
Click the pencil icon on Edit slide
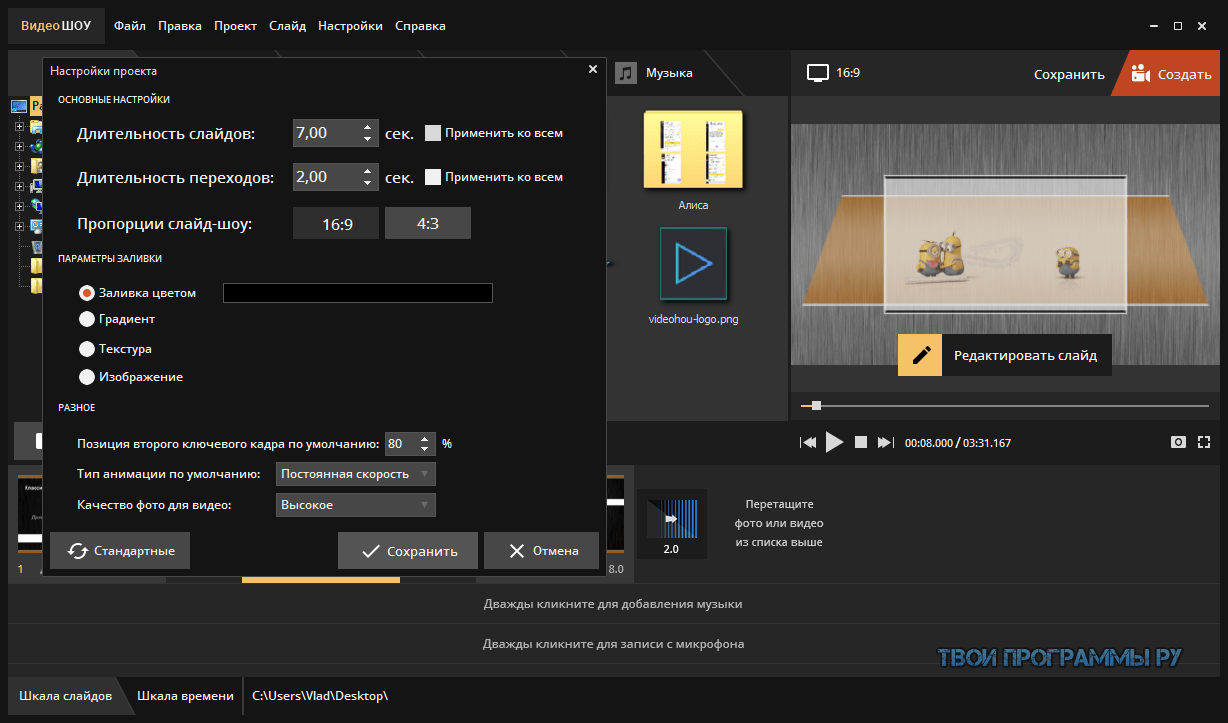[x=920, y=355]
